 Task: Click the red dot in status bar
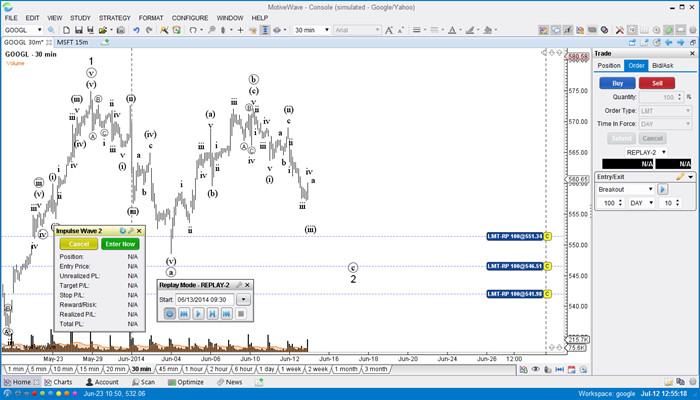pyautogui.click(x=34, y=394)
